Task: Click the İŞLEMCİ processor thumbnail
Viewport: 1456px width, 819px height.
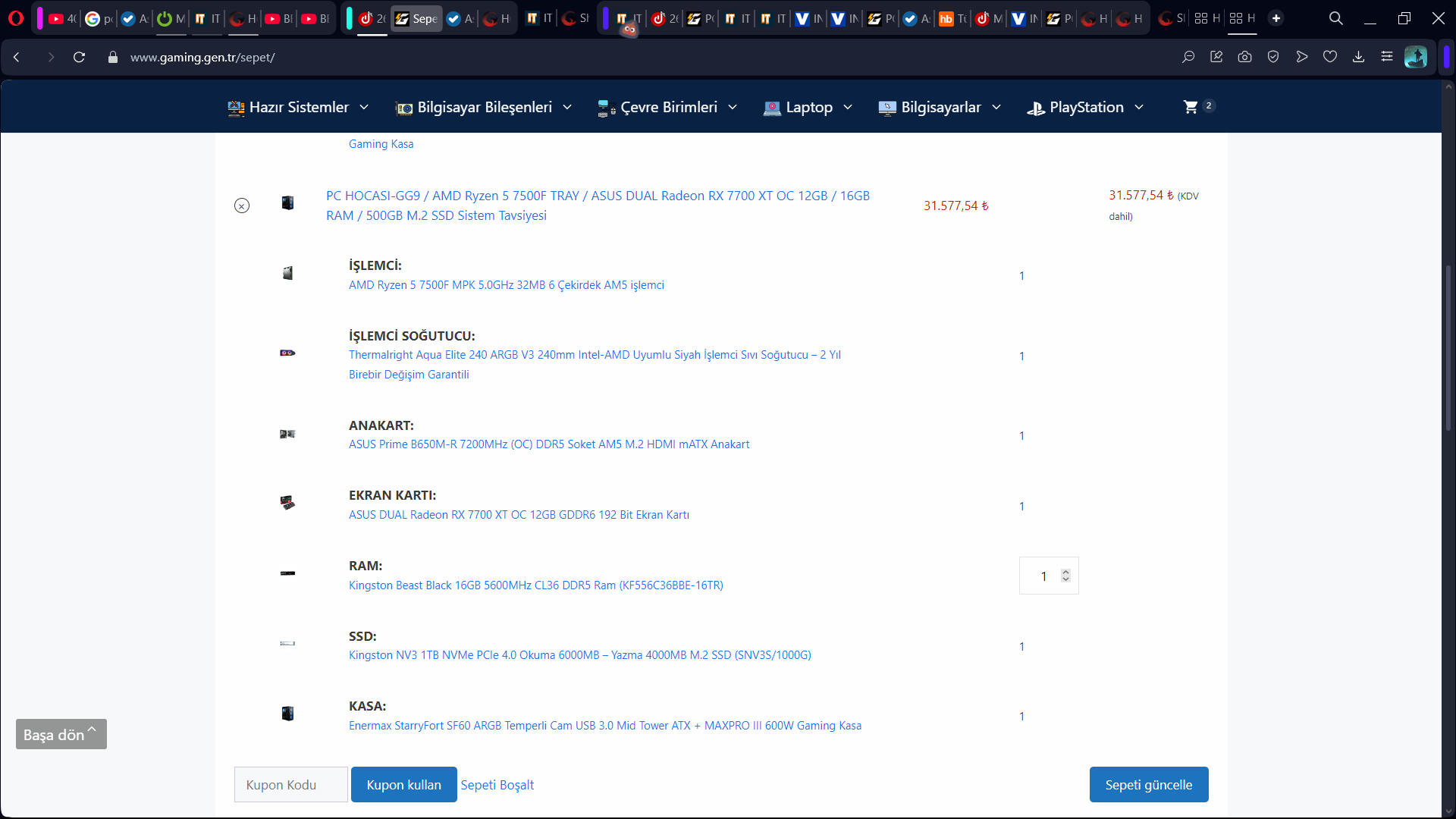Action: coord(287,273)
